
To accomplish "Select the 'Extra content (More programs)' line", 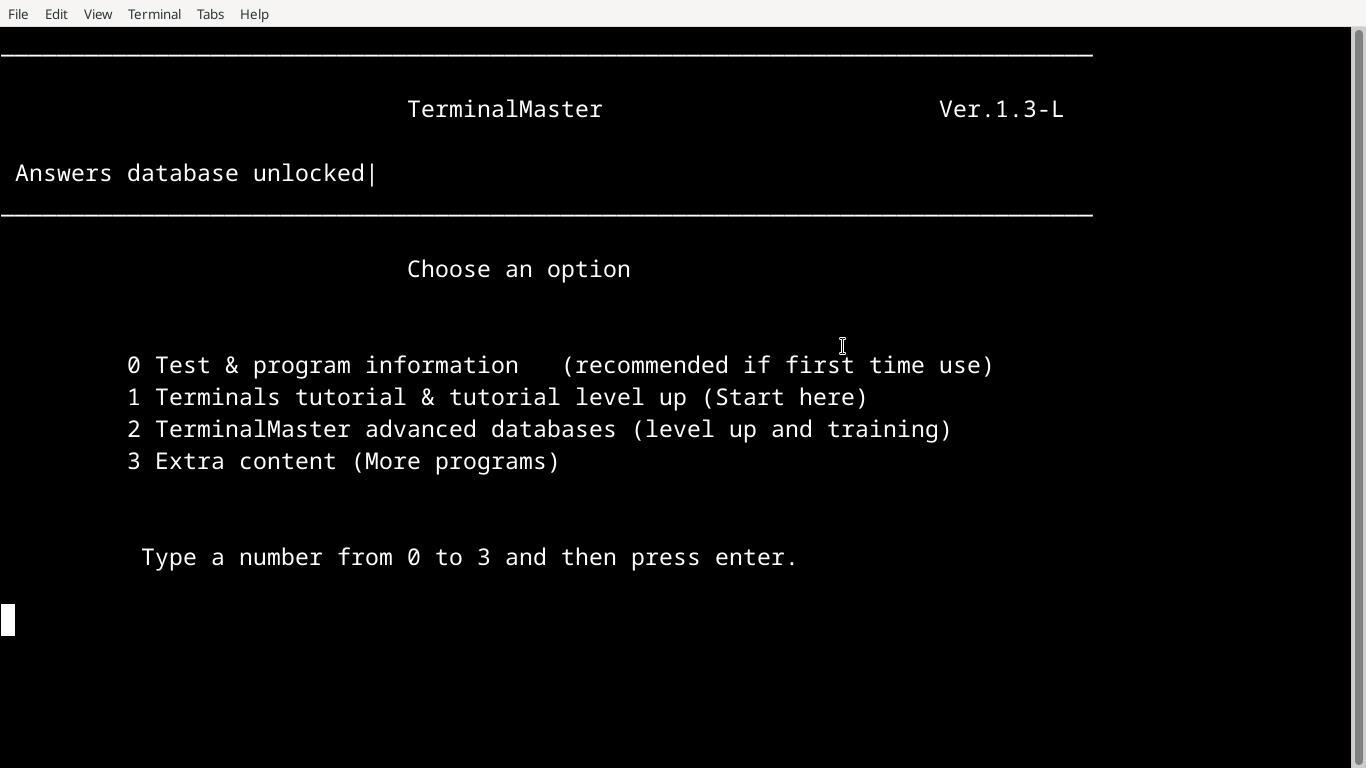I will click(343, 461).
